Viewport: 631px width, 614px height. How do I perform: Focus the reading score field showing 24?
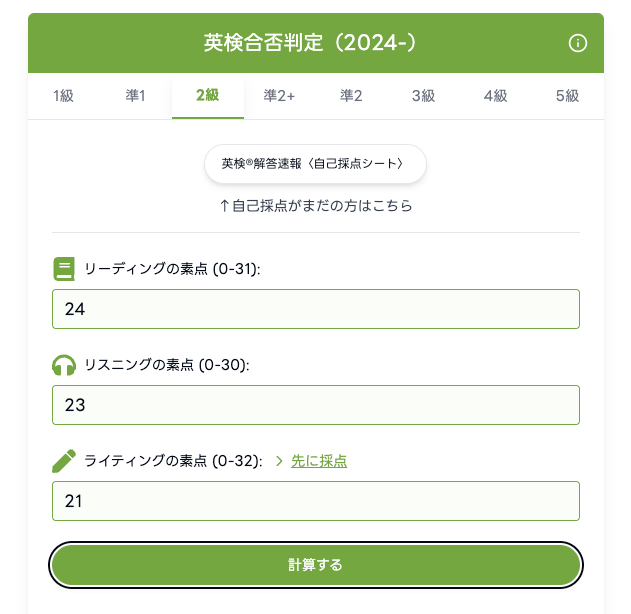point(316,309)
